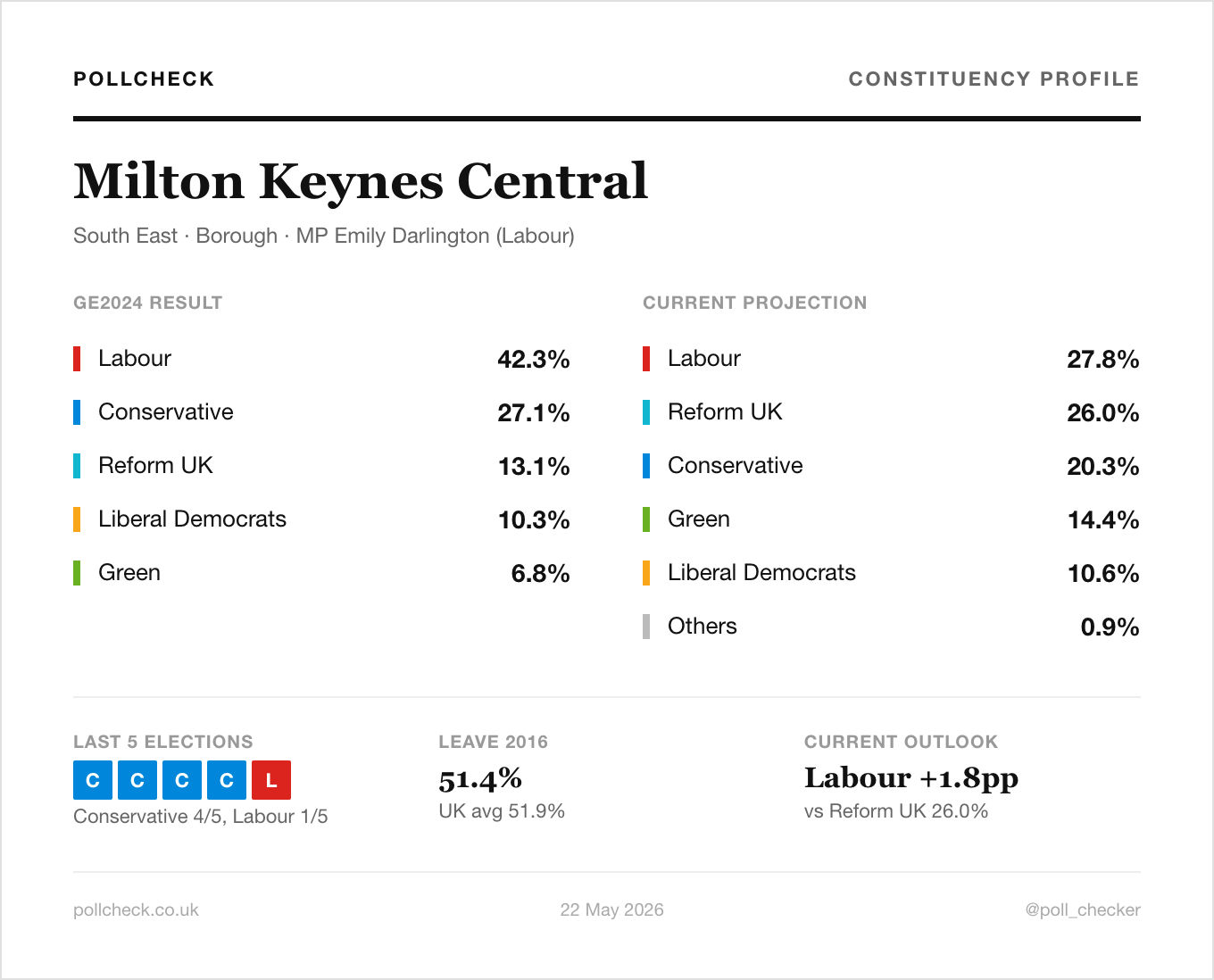Click the Leave 2016 figure 51.4%
Screen dimensions: 1214x980
tap(480, 779)
